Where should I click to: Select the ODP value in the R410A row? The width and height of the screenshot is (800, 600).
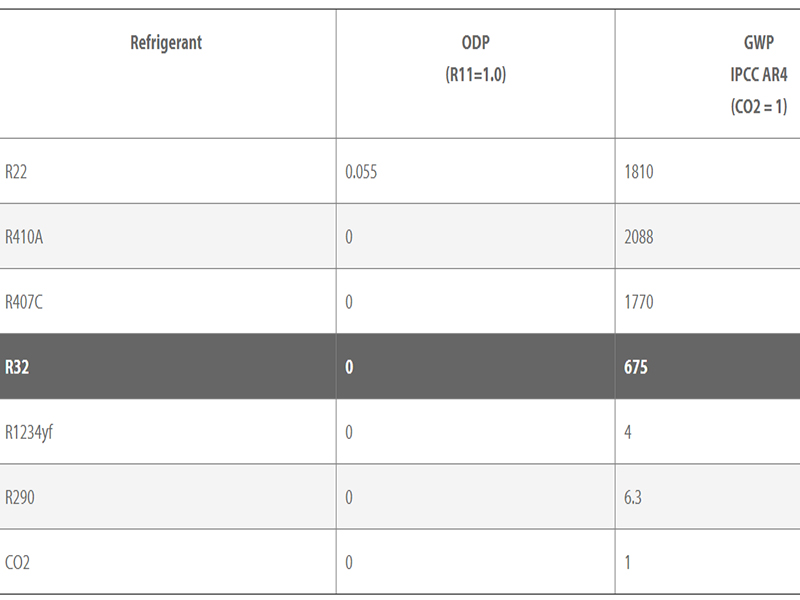tap(349, 237)
